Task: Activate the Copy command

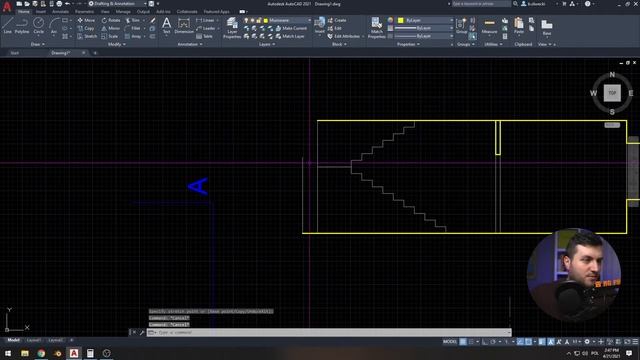Action: pos(86,28)
